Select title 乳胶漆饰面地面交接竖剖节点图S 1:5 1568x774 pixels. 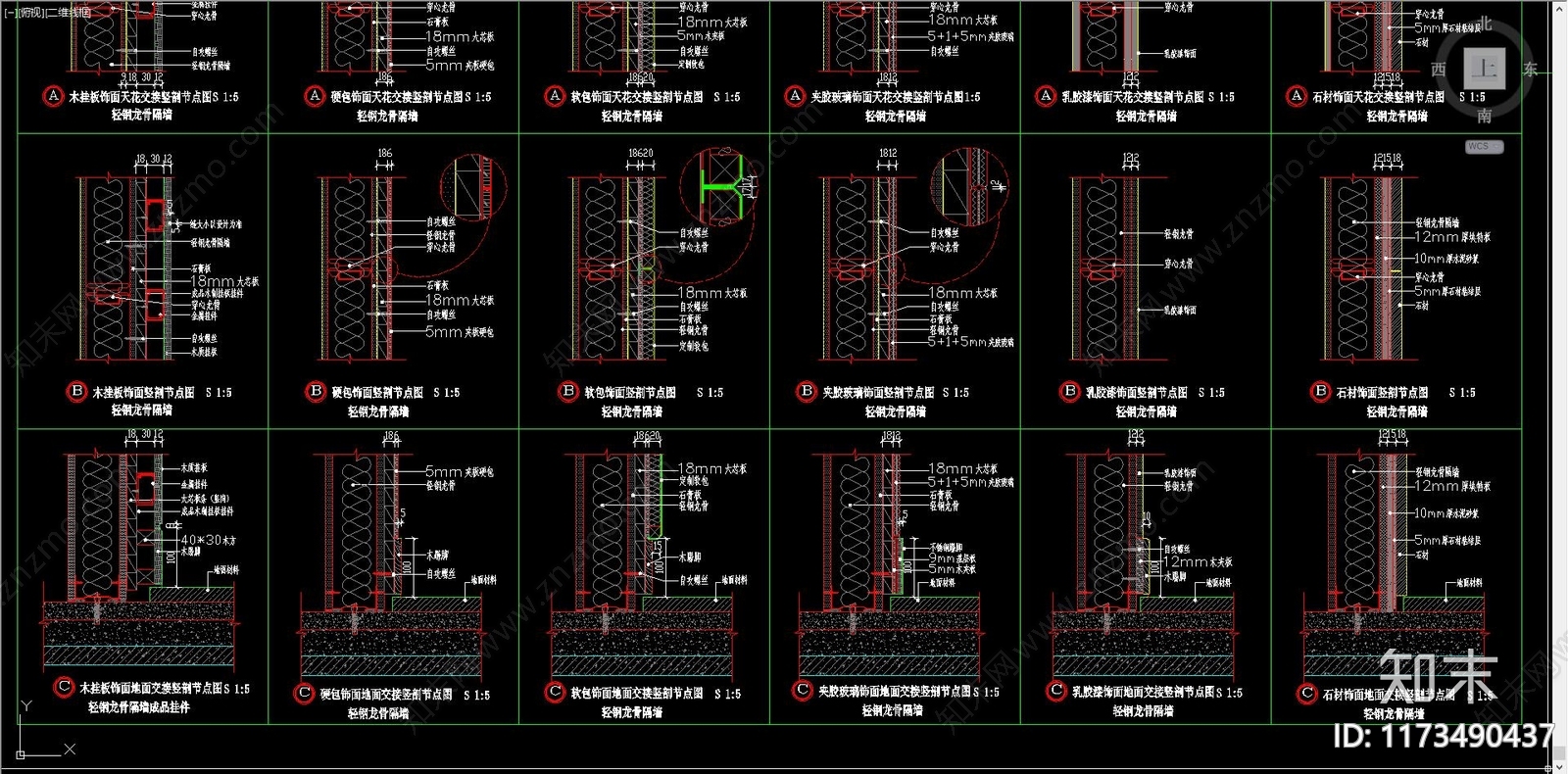pos(1156,693)
